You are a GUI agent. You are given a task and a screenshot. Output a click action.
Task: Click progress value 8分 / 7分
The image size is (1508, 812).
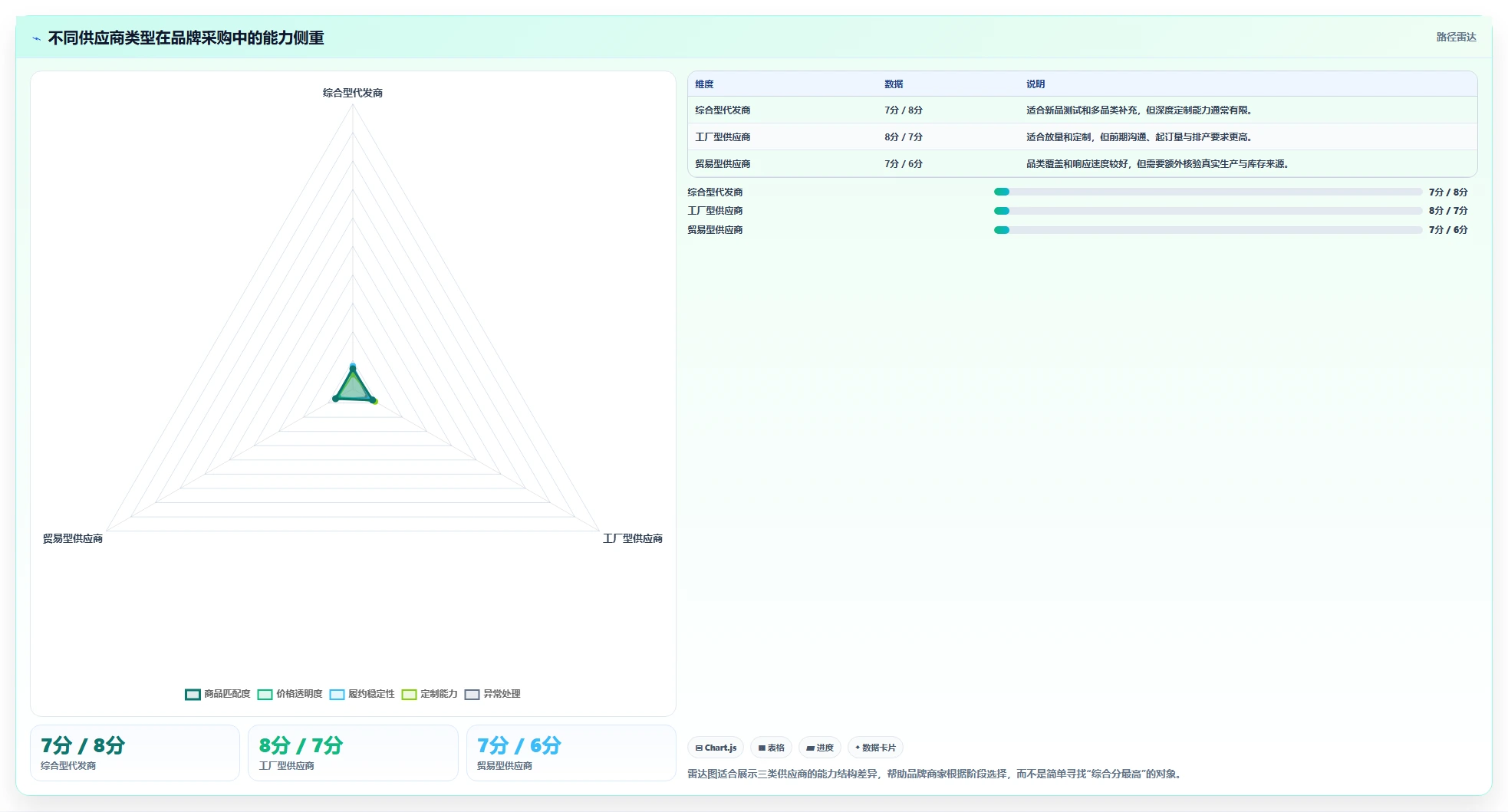1448,211
